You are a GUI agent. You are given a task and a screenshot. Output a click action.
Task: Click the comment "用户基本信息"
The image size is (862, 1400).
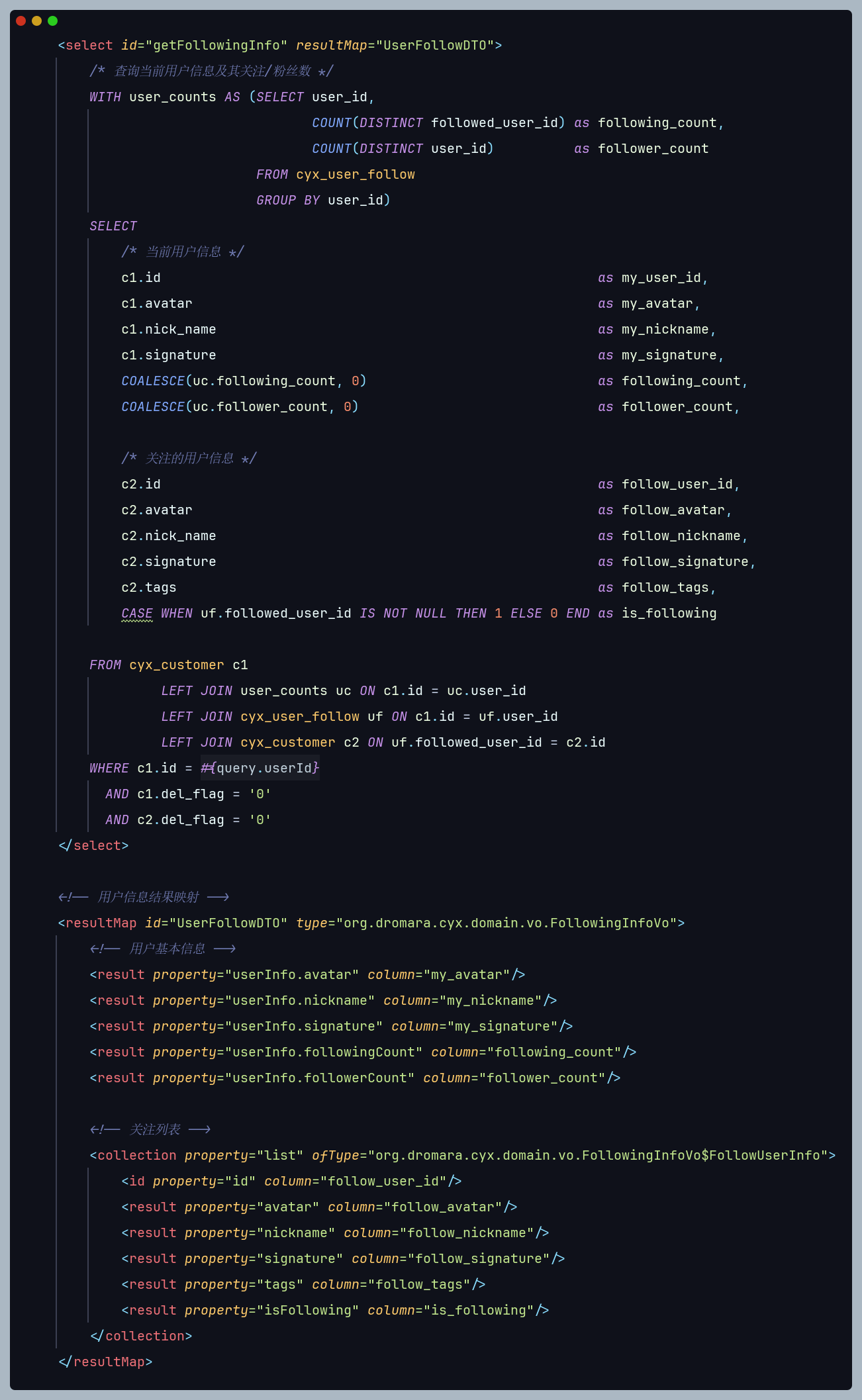(x=168, y=949)
